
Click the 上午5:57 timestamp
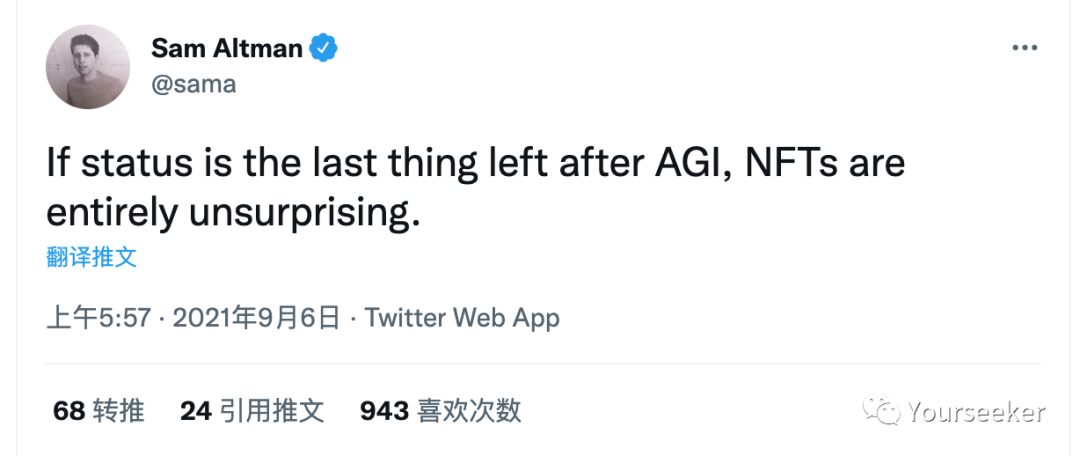click(x=98, y=318)
